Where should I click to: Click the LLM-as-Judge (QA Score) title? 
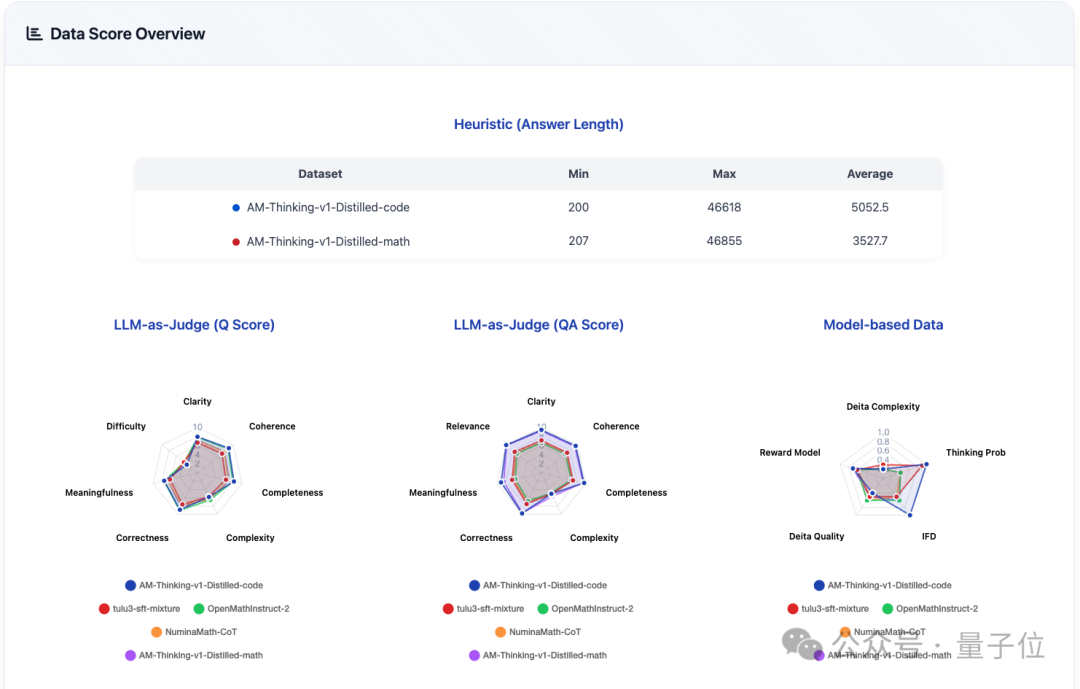click(x=538, y=325)
